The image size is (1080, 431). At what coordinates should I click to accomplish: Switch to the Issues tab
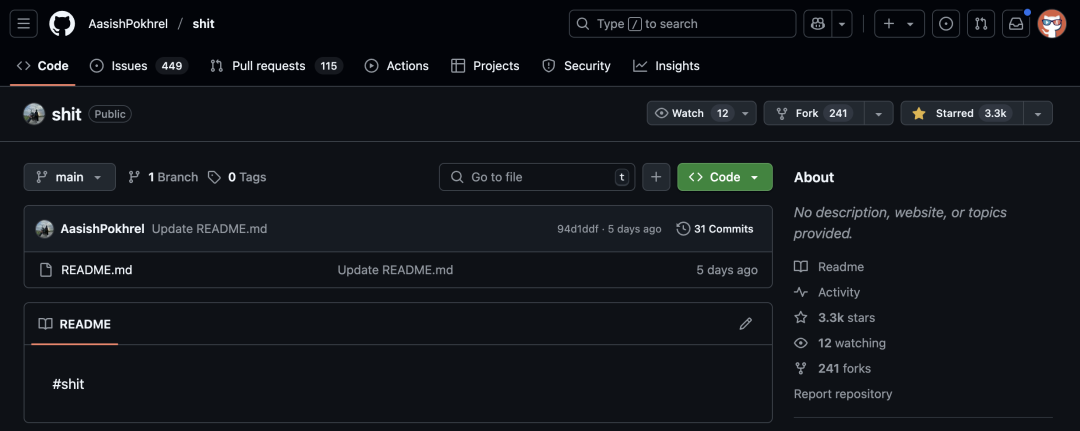[x=138, y=66]
